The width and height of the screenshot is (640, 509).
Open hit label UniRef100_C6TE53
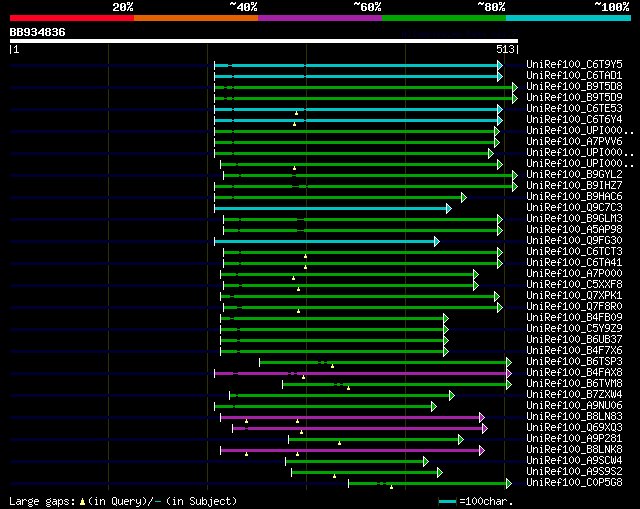(x=574, y=108)
